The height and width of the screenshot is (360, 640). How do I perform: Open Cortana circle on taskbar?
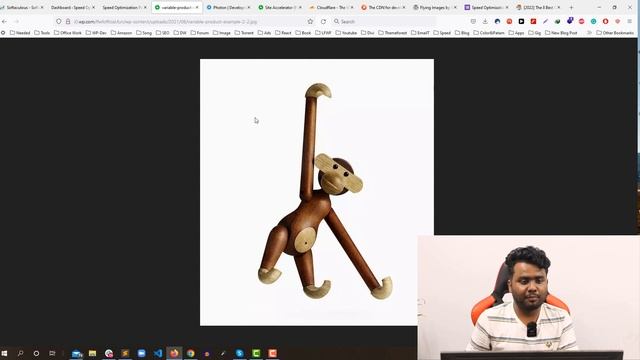(36, 353)
